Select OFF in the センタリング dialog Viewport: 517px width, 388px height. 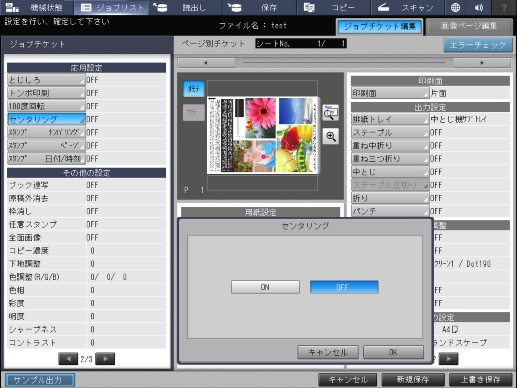[344, 287]
